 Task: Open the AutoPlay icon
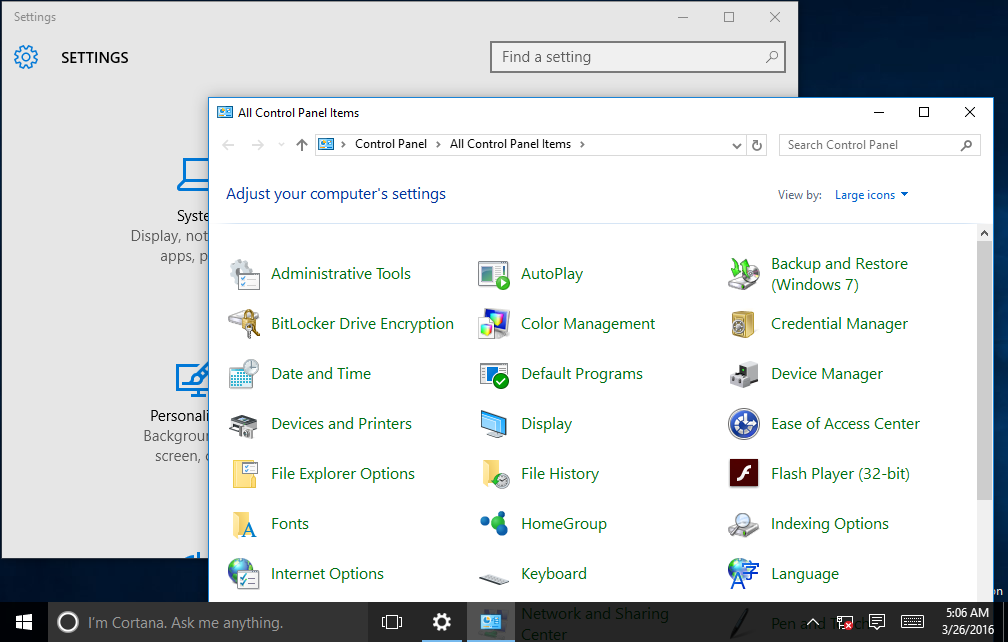point(494,274)
